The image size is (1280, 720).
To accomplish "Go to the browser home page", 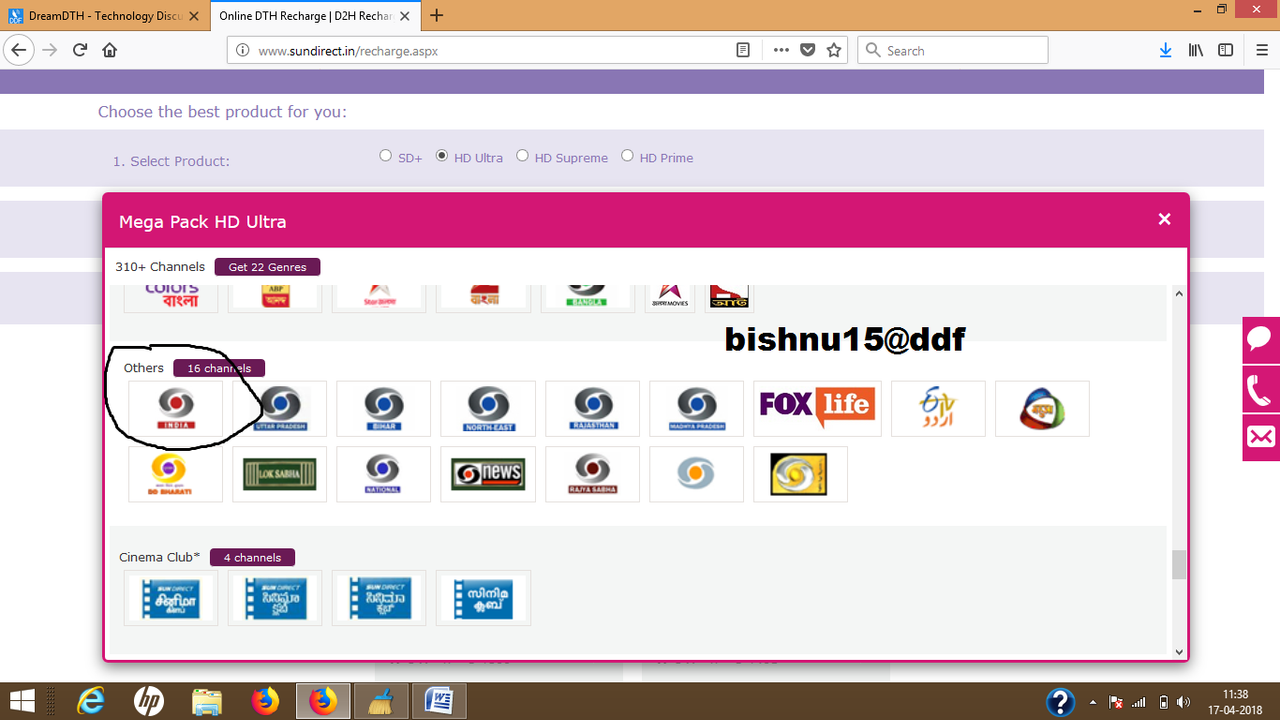I will (x=110, y=50).
